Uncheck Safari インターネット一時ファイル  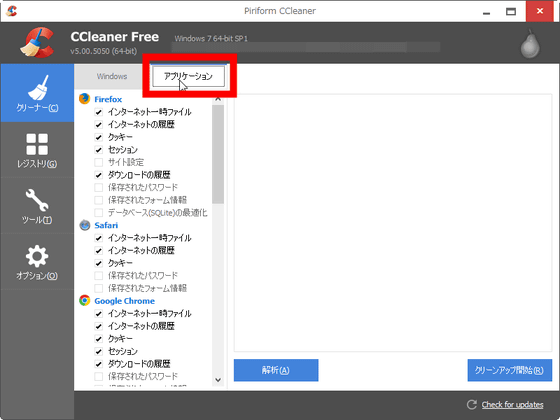(99, 238)
